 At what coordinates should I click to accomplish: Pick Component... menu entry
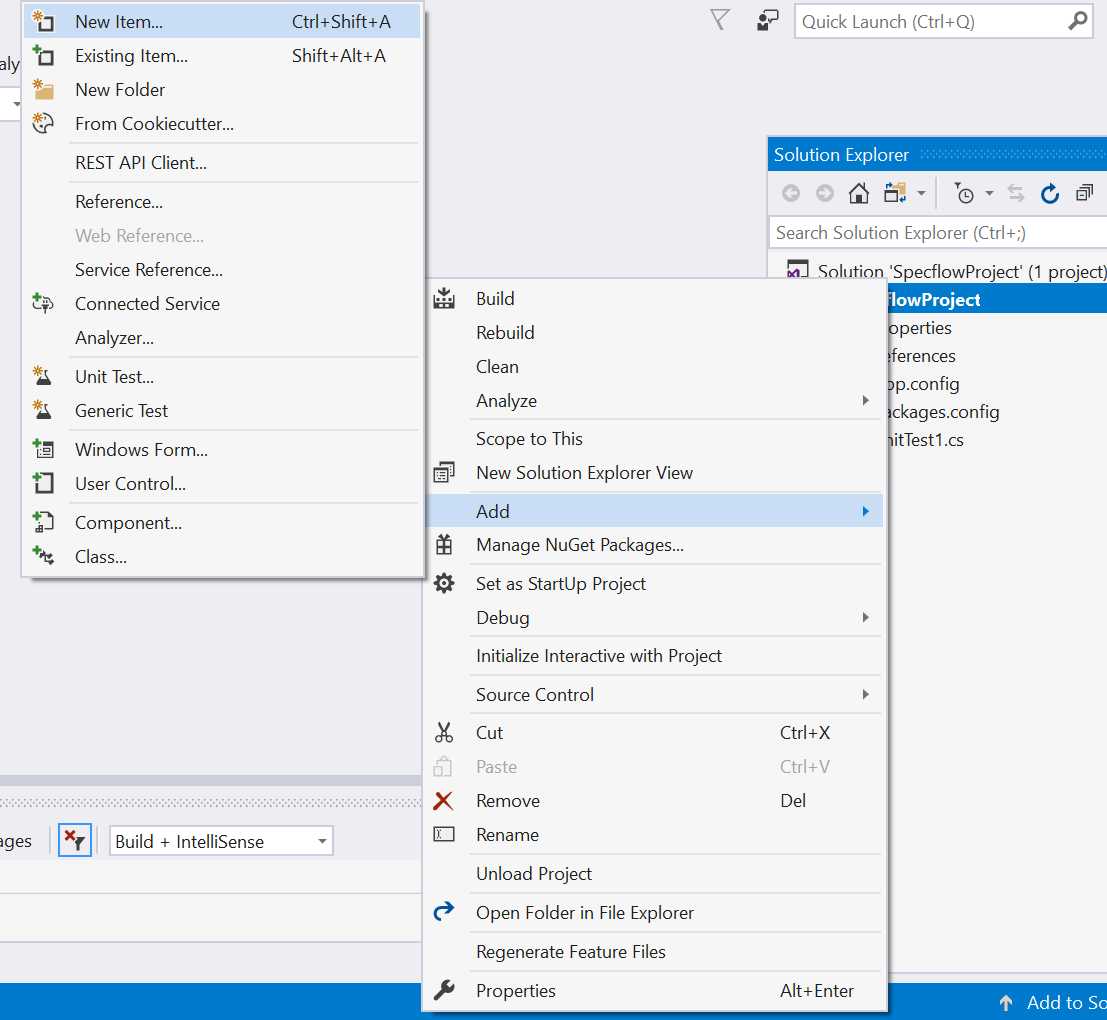pyautogui.click(x=222, y=523)
